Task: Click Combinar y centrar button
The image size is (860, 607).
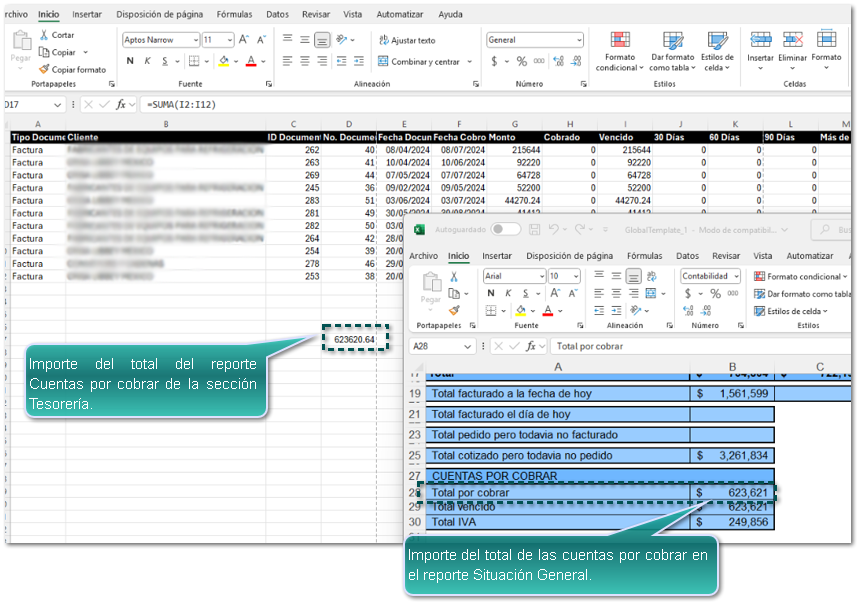Action: click(418, 62)
